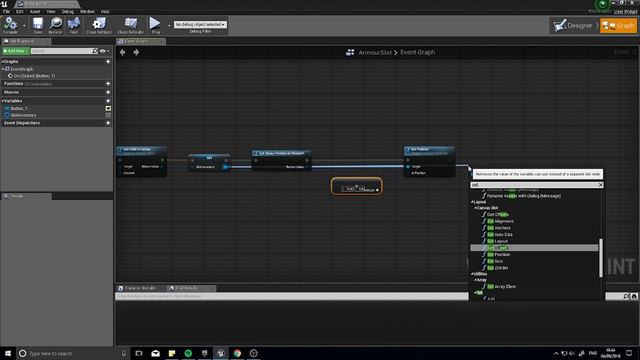Navigate back in graph history
The width and height of the screenshot is (640, 360).
122,52
